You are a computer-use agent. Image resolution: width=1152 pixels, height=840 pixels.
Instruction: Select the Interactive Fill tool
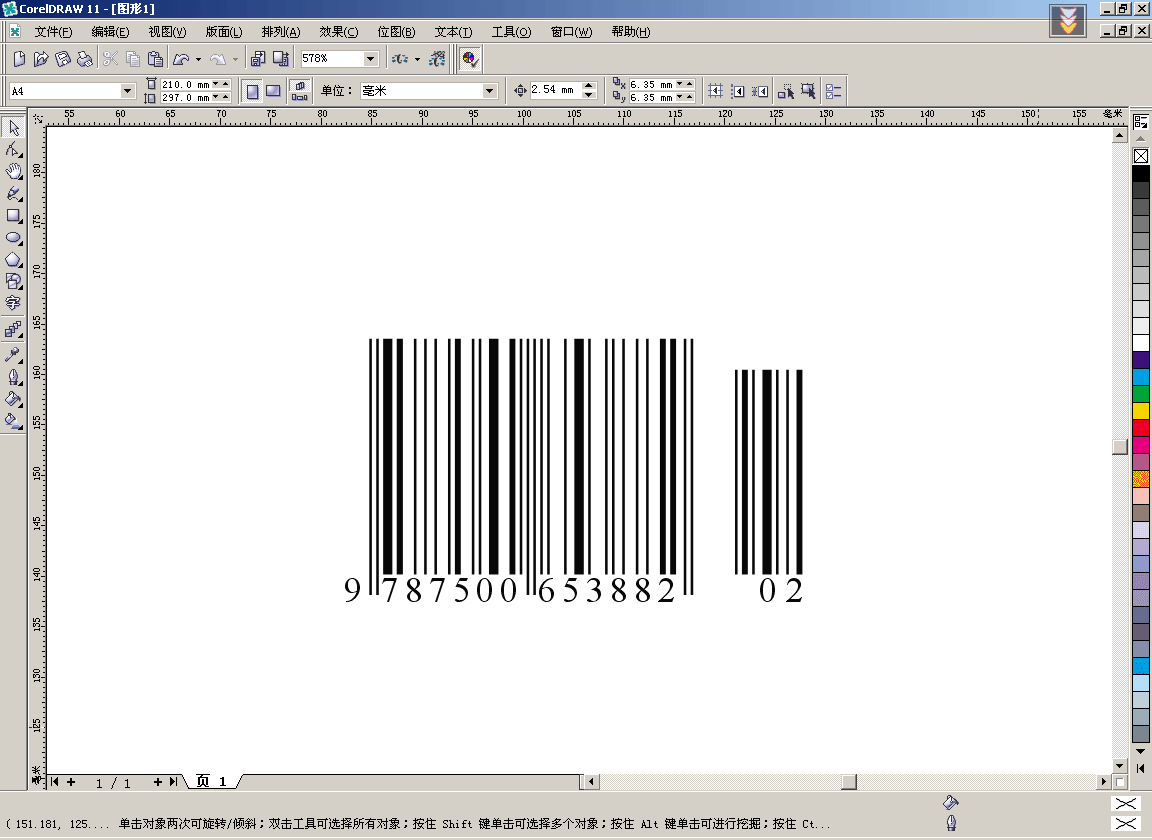pos(13,421)
